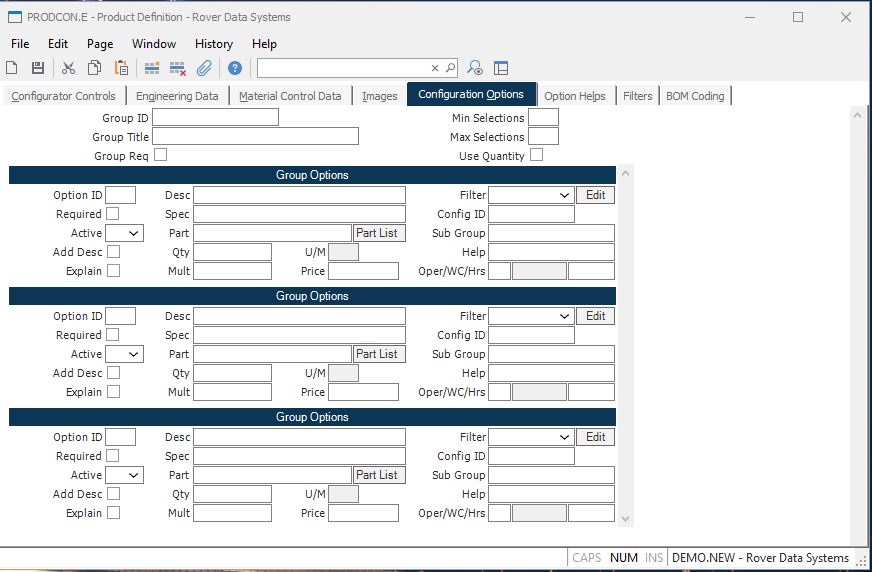Click the Delete row icon

tap(178, 68)
